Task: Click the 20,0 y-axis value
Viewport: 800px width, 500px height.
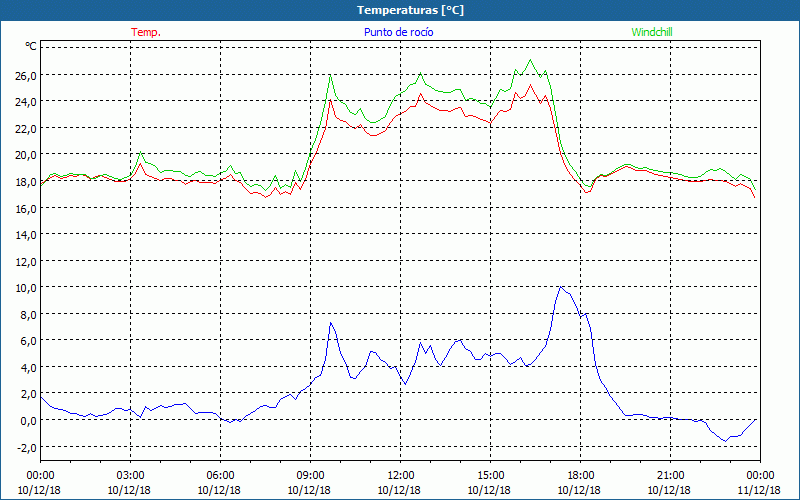Action: tap(26, 155)
